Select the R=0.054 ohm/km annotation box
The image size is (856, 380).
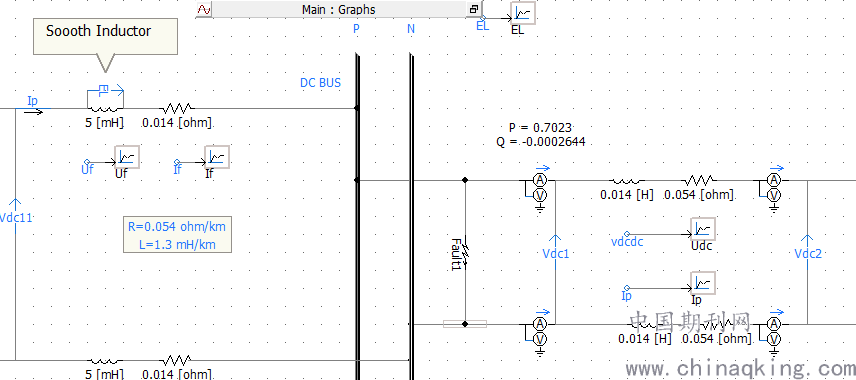pyautogui.click(x=177, y=235)
